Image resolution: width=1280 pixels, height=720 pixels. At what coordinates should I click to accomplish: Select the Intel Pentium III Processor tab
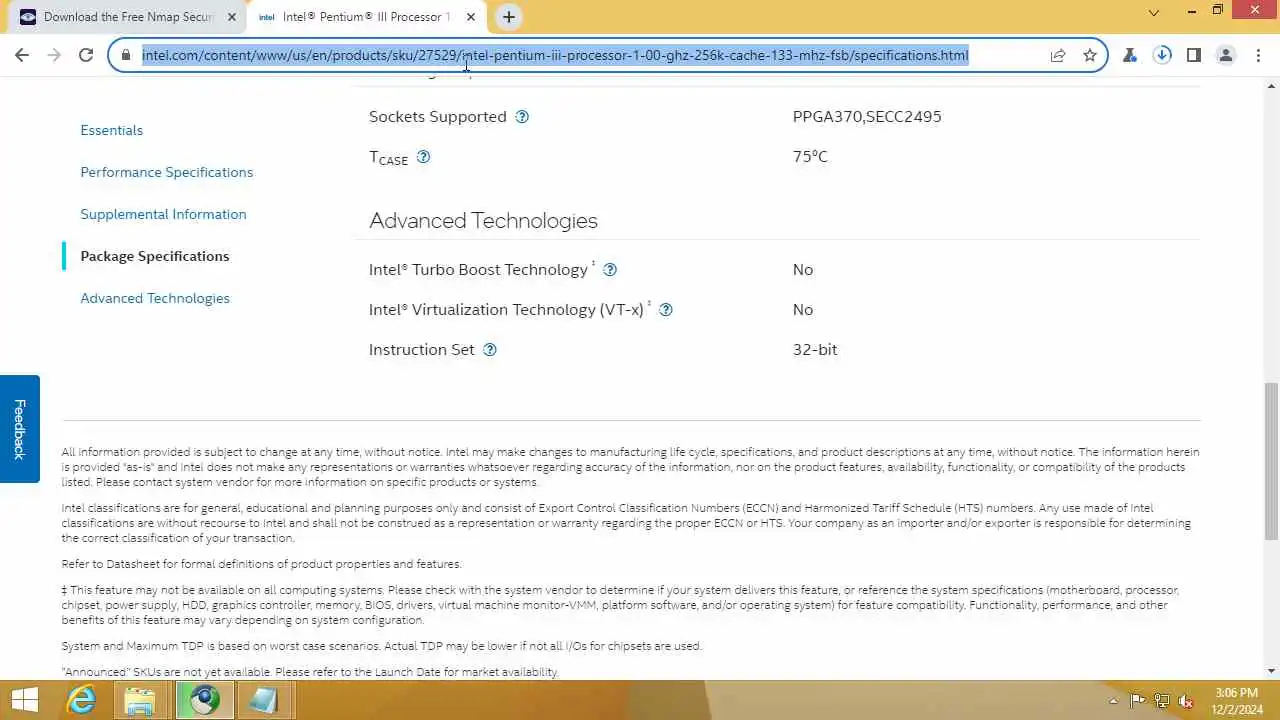coord(366,17)
